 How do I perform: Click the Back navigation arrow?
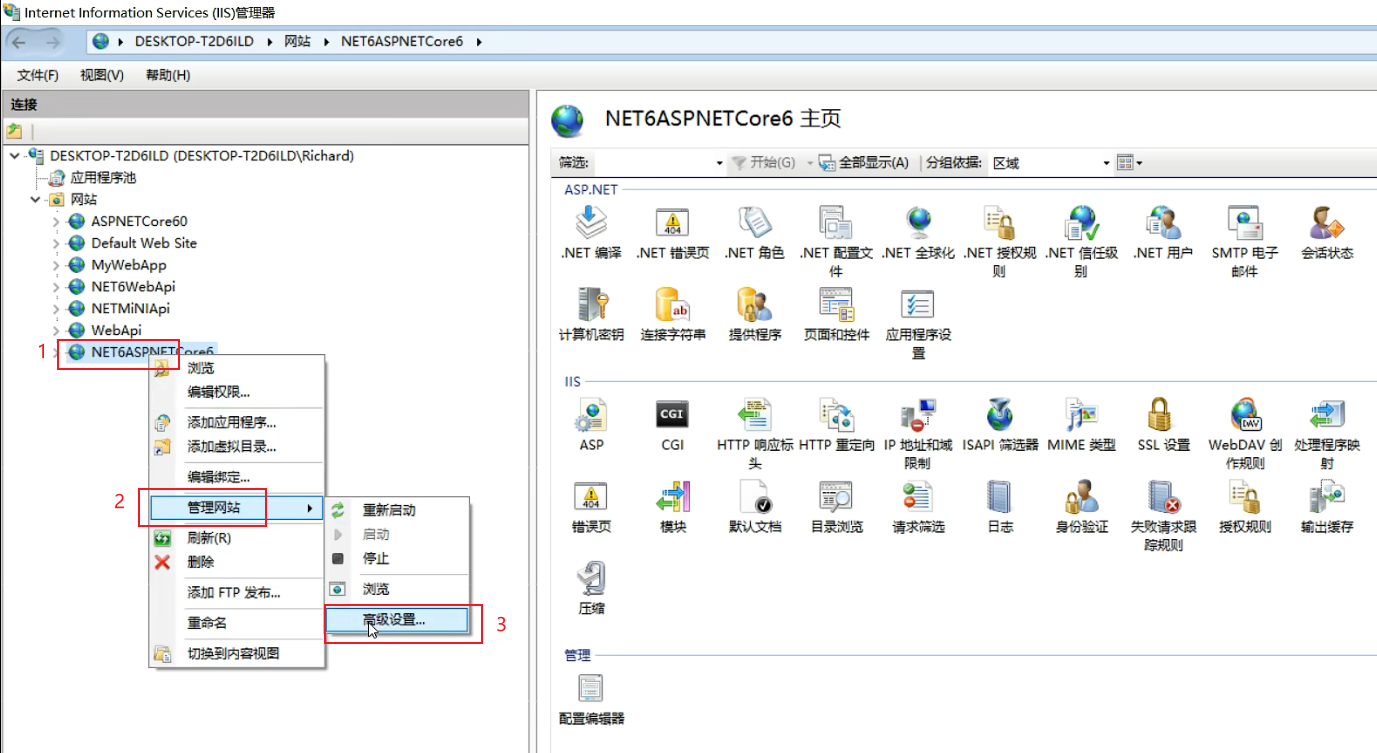coord(21,42)
